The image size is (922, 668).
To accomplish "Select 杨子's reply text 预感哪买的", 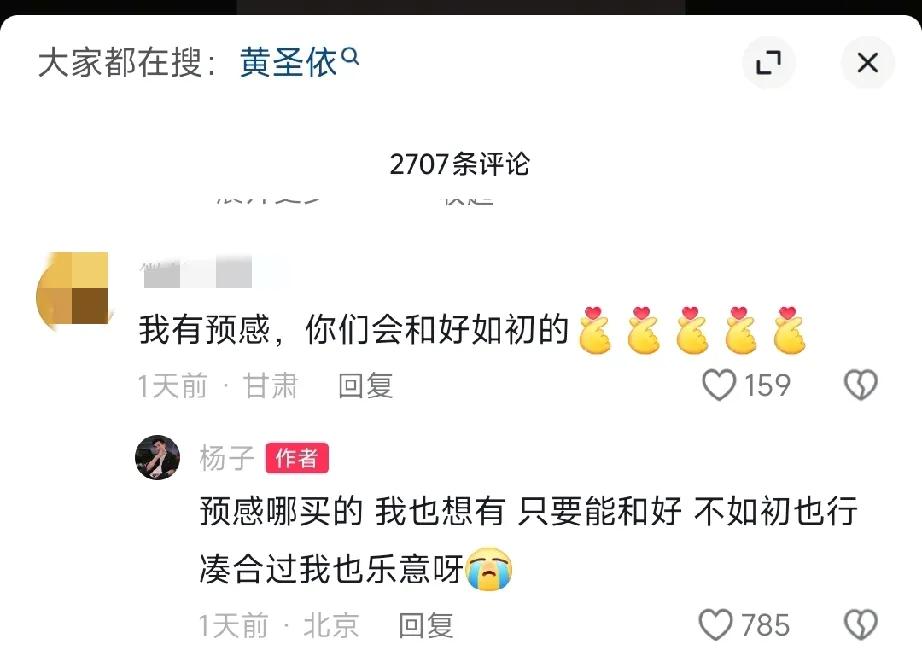I will coord(281,510).
